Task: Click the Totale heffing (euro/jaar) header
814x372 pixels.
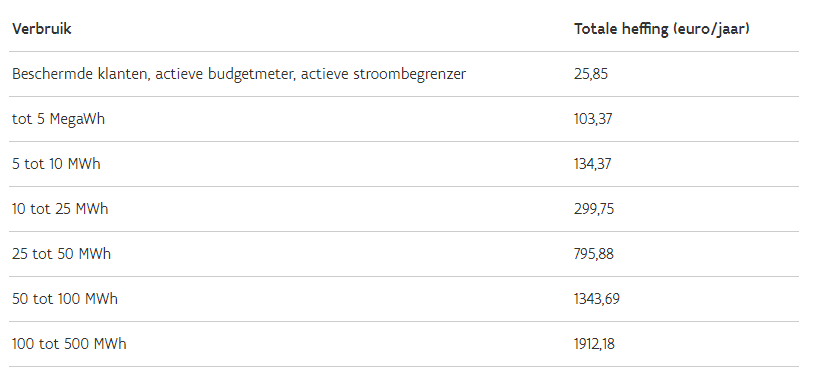Action: 662,29
